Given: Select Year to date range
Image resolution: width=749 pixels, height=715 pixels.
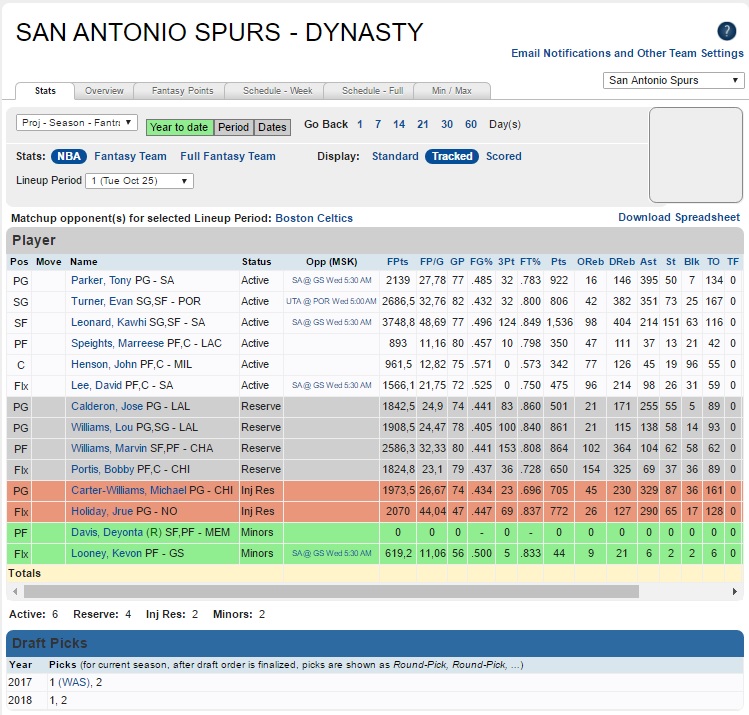Looking at the screenshot, I should (x=180, y=127).
